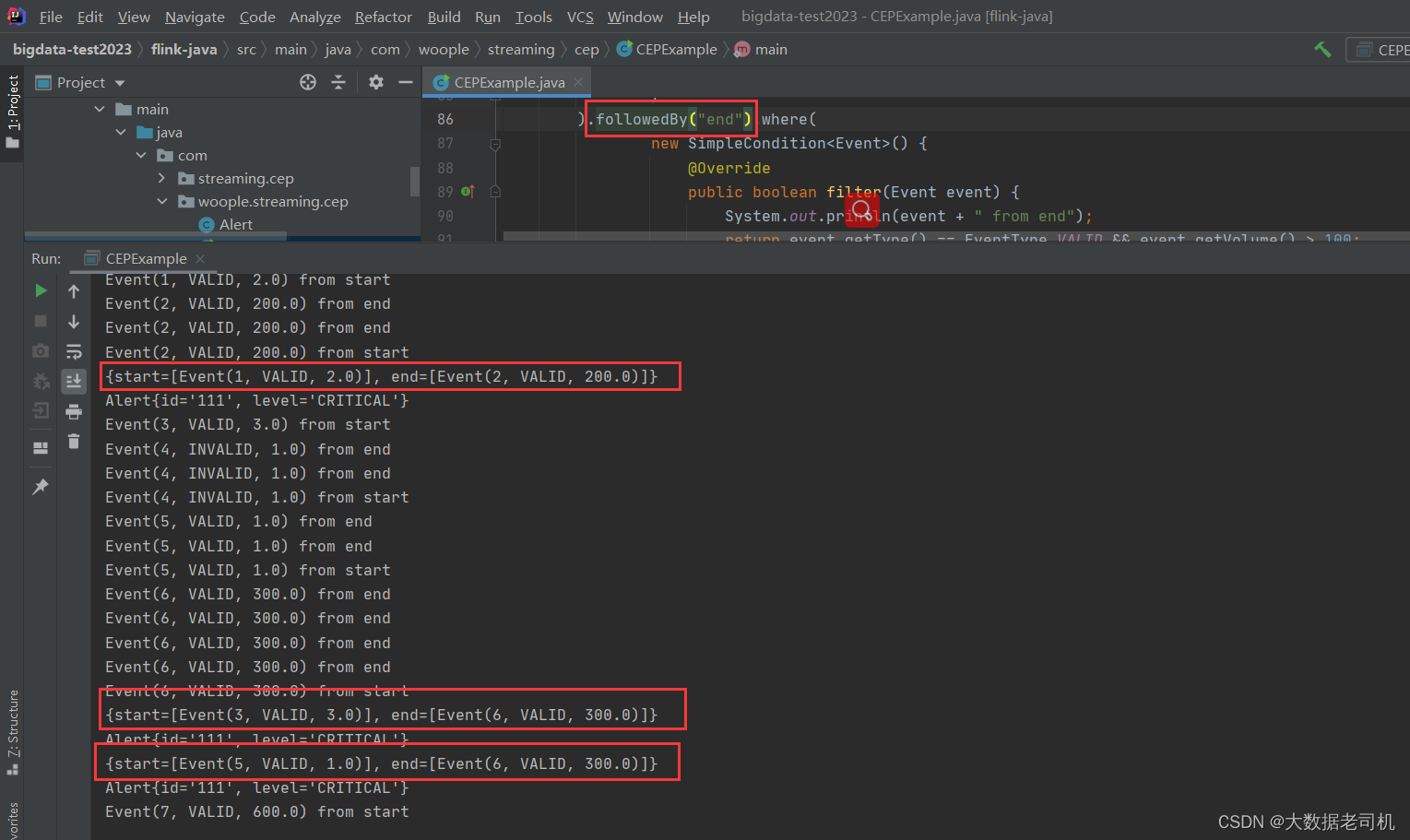
Task: Clear console with trash icon
Action: pos(74,442)
